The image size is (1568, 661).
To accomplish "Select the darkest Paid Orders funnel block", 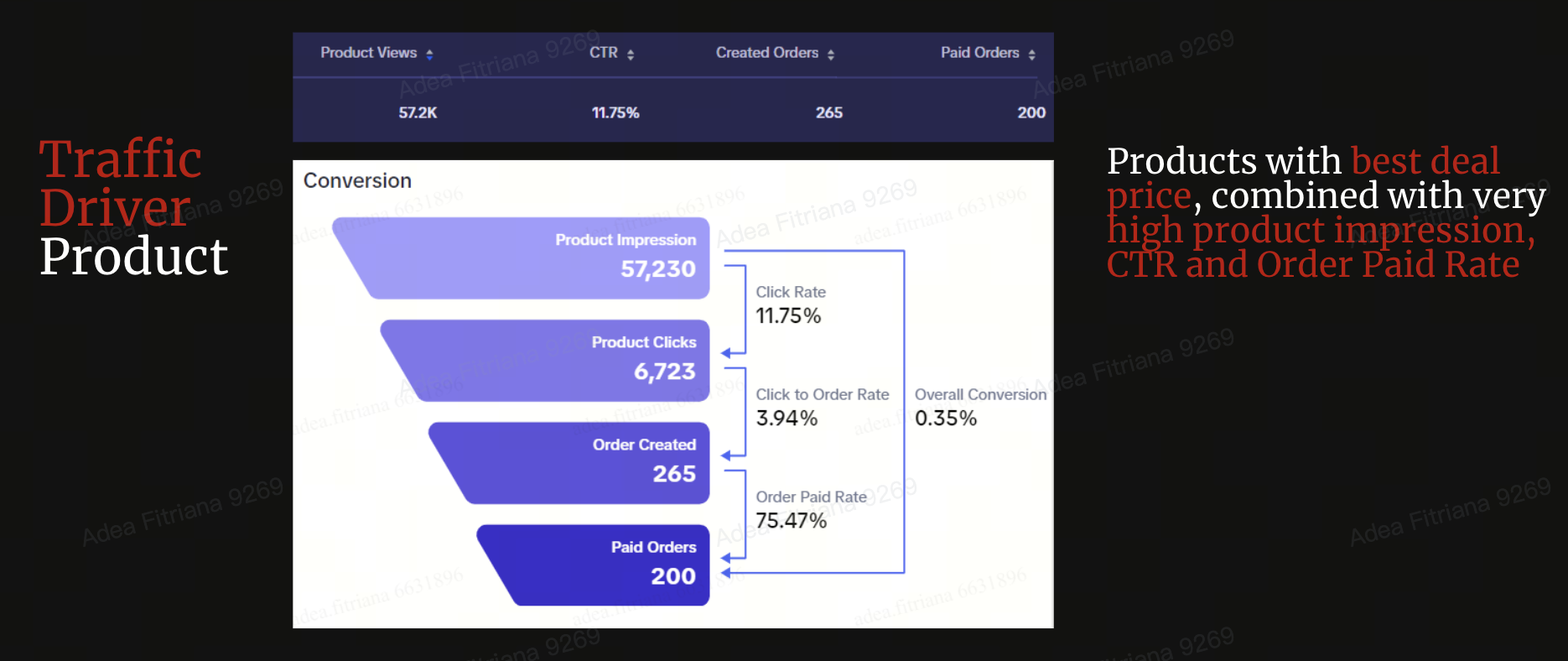I will [x=612, y=565].
